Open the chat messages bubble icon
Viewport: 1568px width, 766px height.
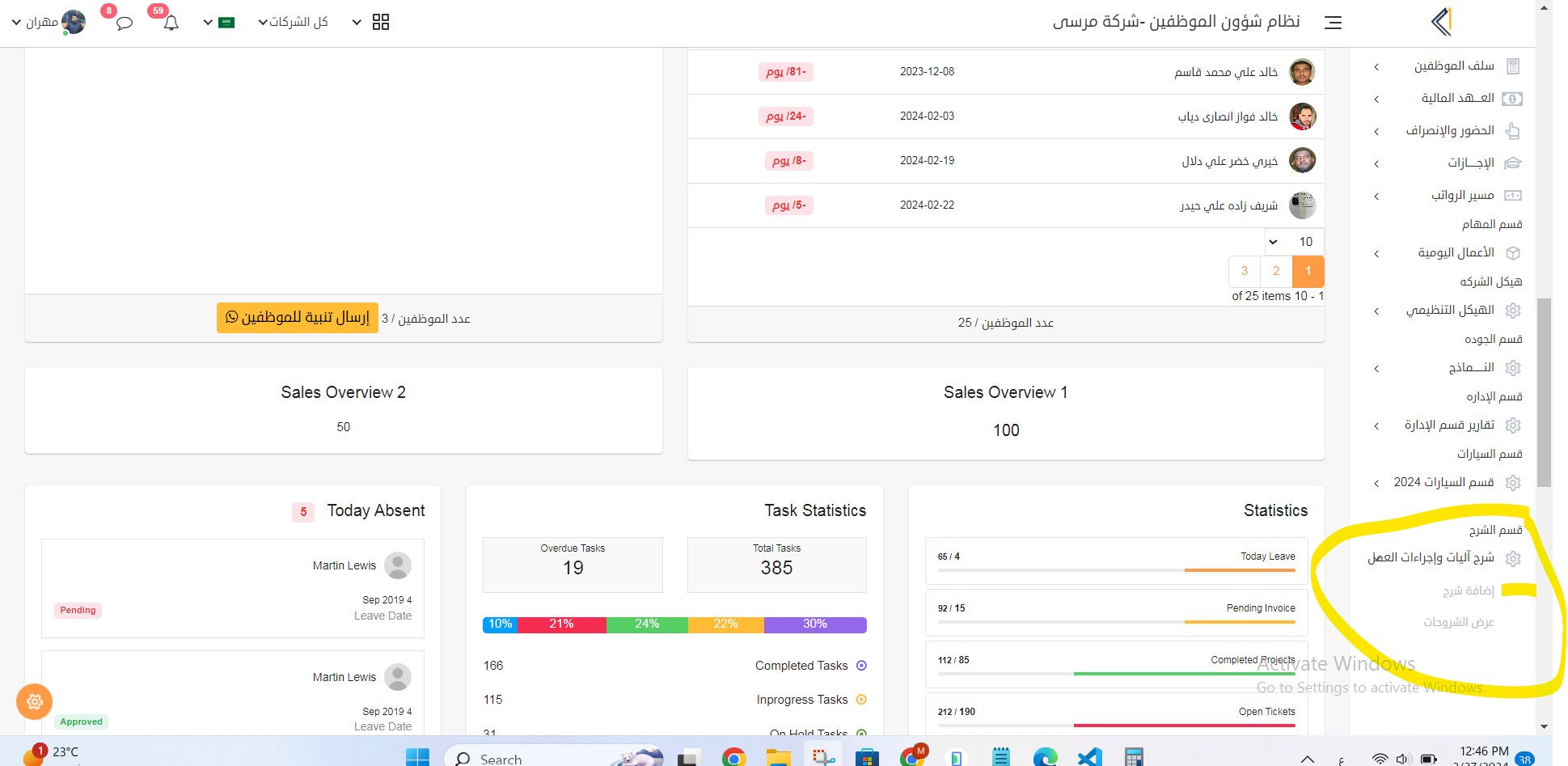point(124,23)
